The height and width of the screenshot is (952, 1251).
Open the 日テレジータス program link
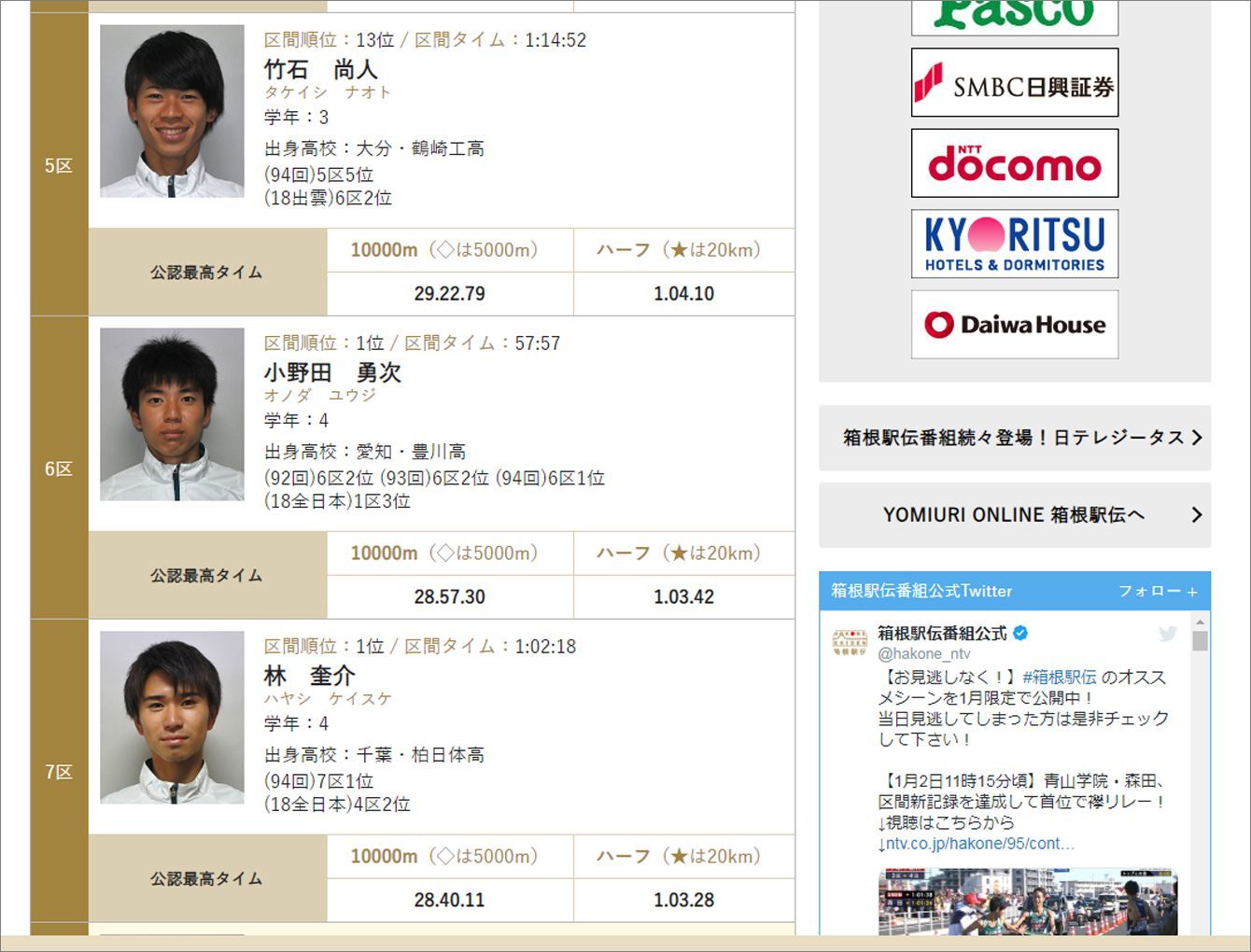[1013, 438]
